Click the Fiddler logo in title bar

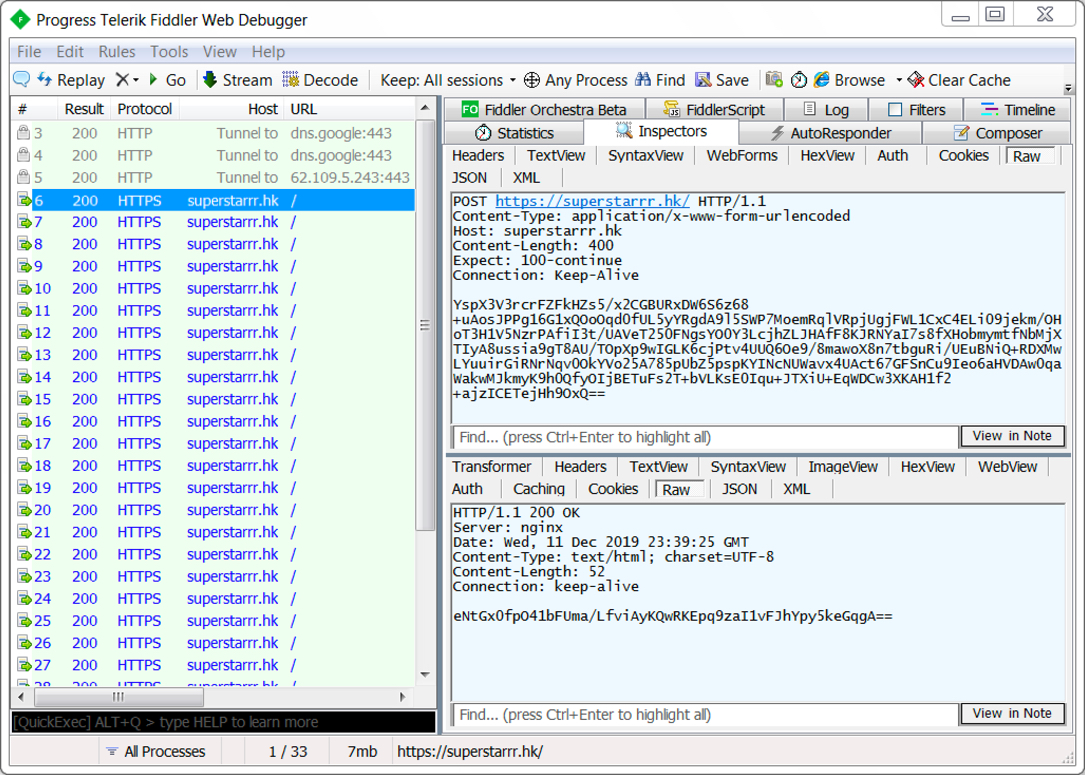coord(21,19)
